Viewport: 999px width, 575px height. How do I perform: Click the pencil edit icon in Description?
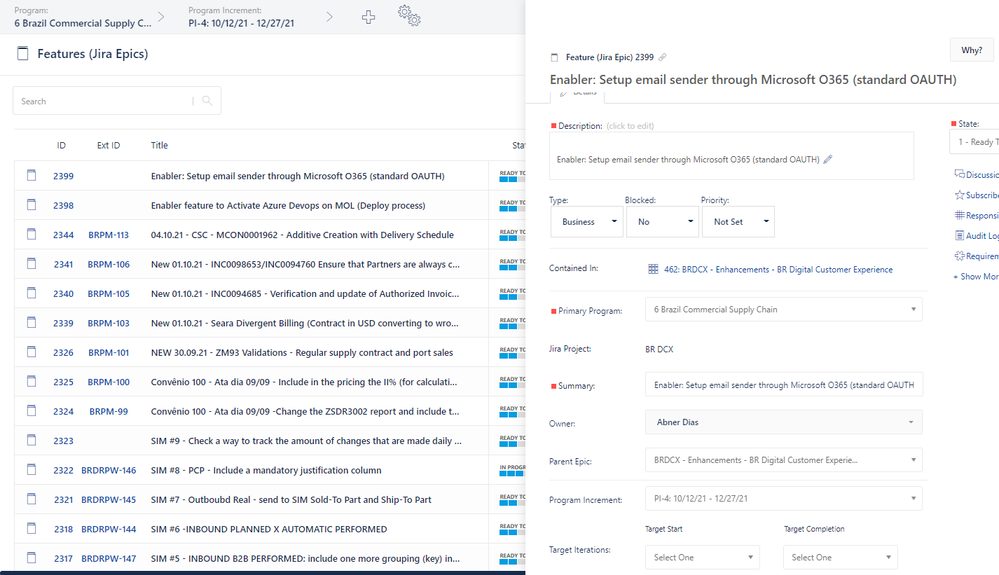pos(828,159)
